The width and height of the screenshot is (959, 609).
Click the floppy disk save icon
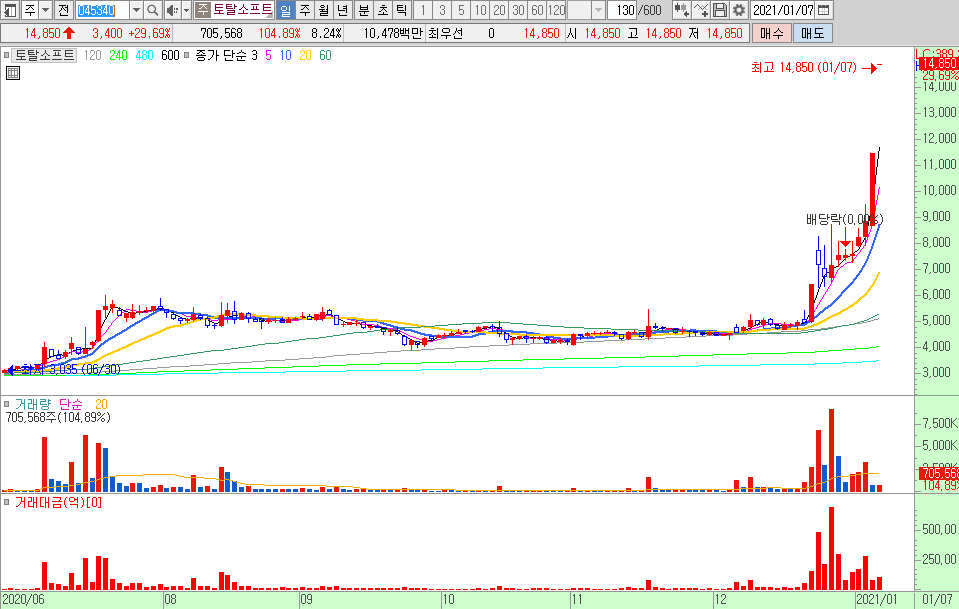[x=720, y=10]
